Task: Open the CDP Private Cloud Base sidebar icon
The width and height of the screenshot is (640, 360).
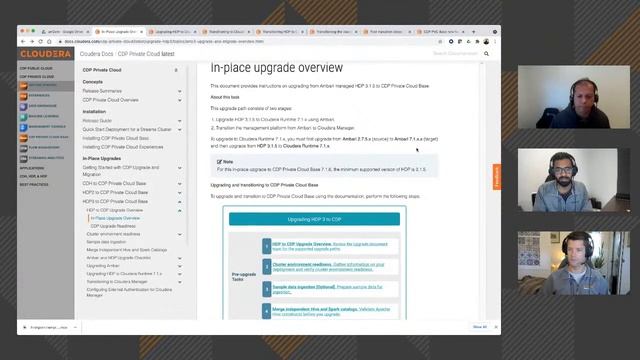Action: point(24,138)
